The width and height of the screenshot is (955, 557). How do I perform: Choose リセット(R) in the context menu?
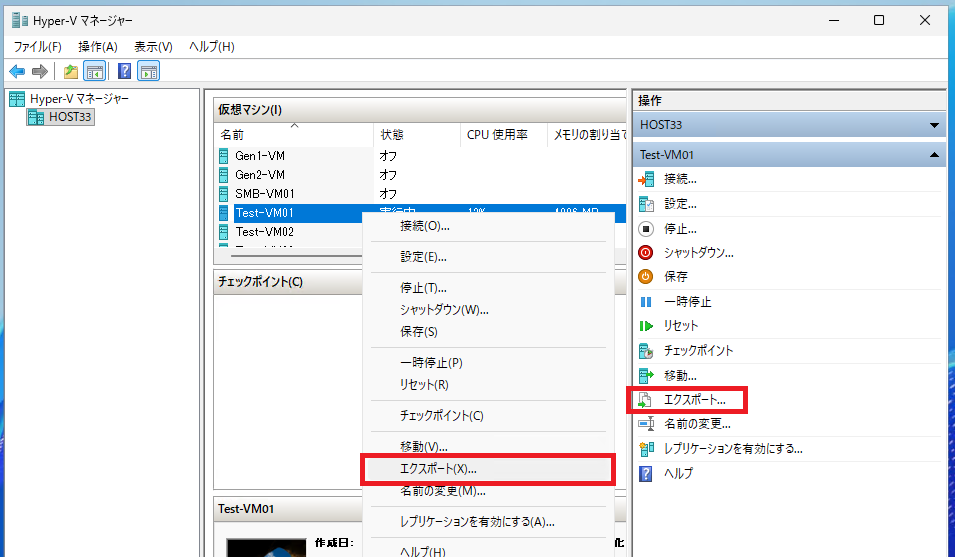coord(488,385)
